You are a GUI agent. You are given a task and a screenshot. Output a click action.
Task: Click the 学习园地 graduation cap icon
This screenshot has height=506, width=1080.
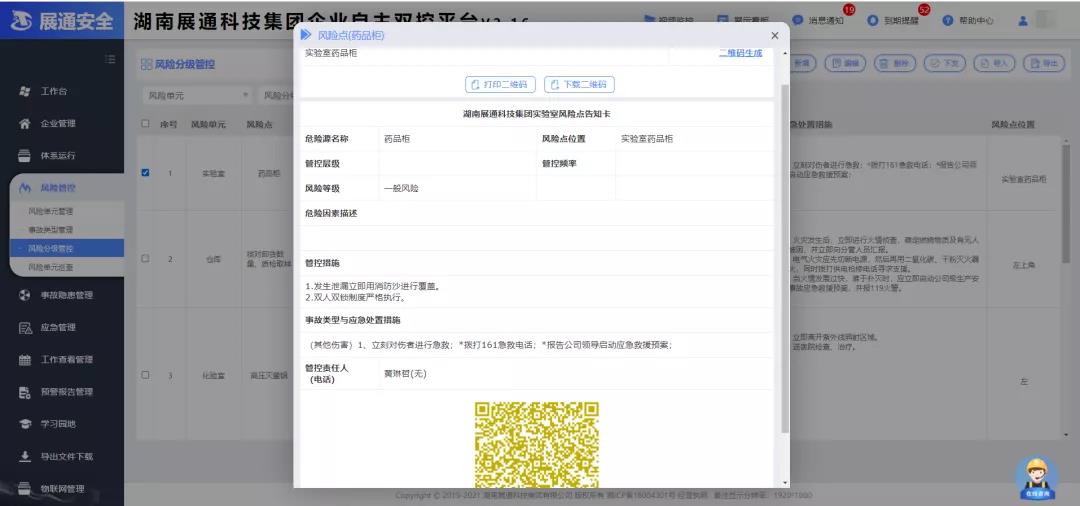click(25, 424)
